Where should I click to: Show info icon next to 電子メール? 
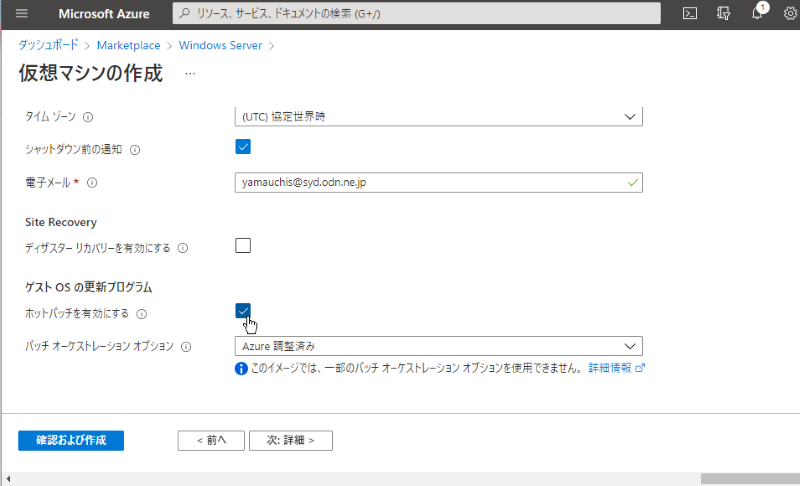92,183
